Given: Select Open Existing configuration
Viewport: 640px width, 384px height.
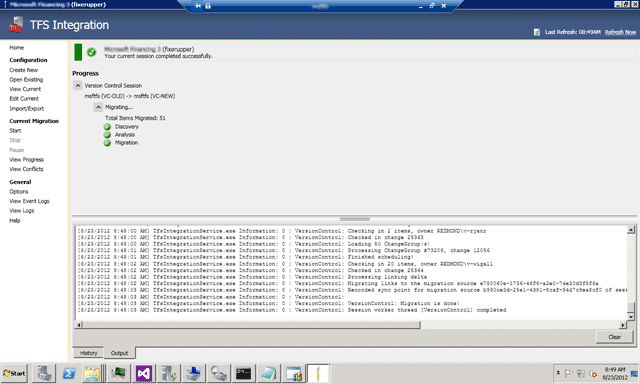Looking at the screenshot, I should click(x=26, y=80).
